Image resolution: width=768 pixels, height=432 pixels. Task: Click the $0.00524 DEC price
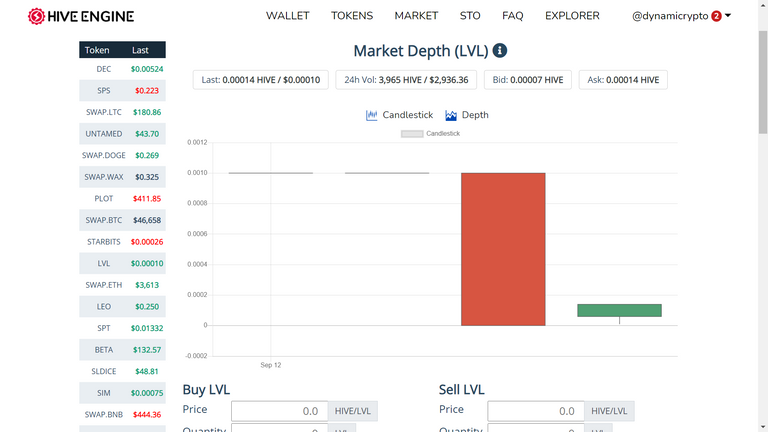(147, 69)
